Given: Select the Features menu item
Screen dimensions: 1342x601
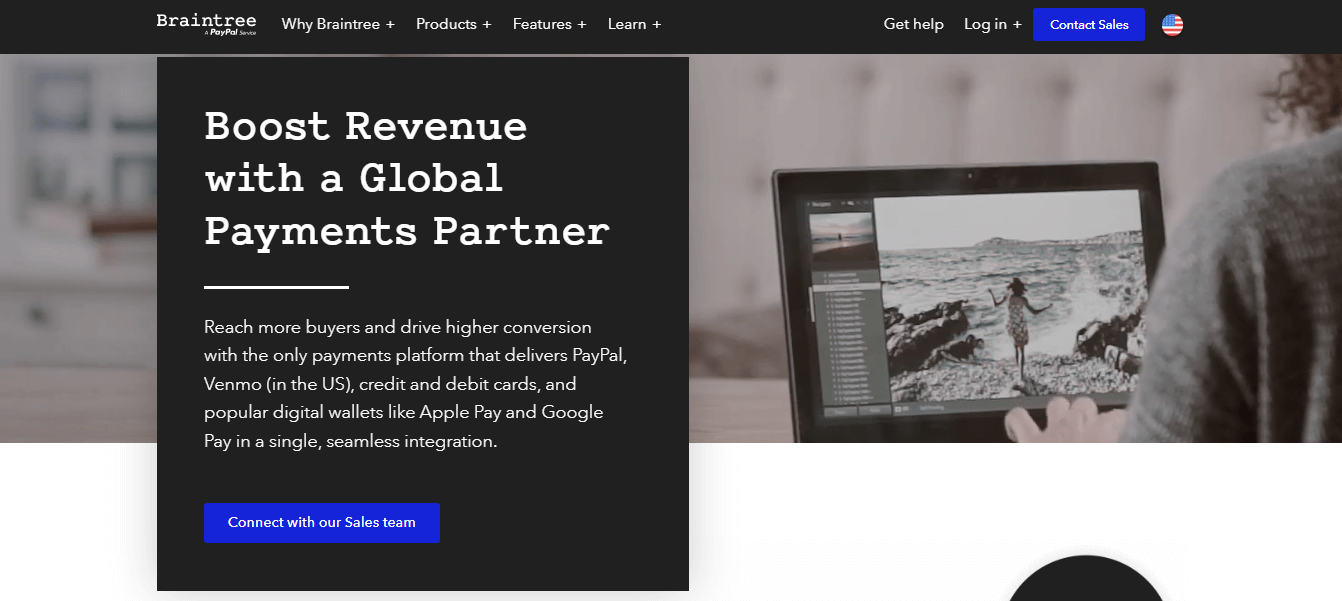Looking at the screenshot, I should pos(541,25).
